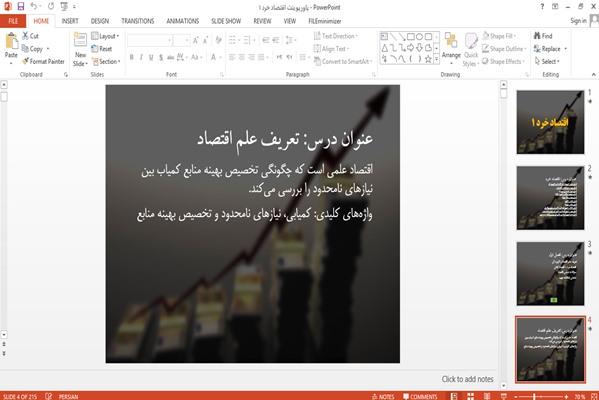Switch to DESIGN tab
Screen dimensions: 599x400
[x=100, y=21]
